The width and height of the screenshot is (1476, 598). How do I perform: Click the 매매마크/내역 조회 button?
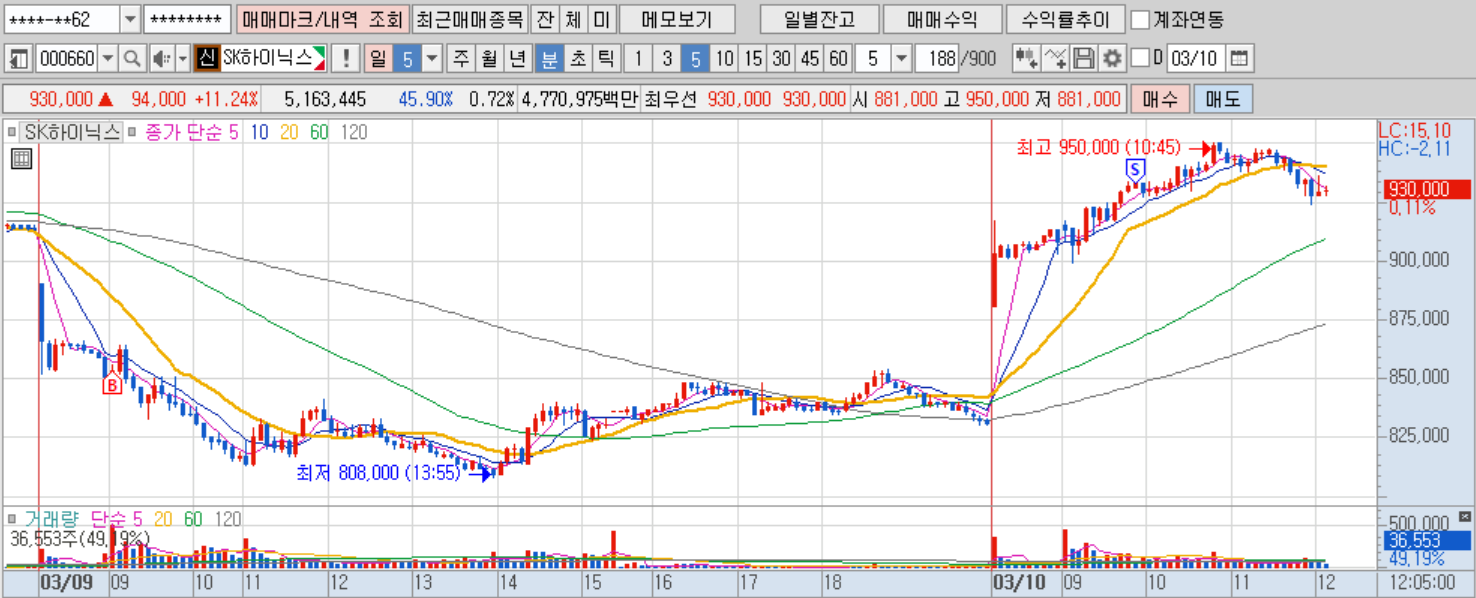(323, 19)
